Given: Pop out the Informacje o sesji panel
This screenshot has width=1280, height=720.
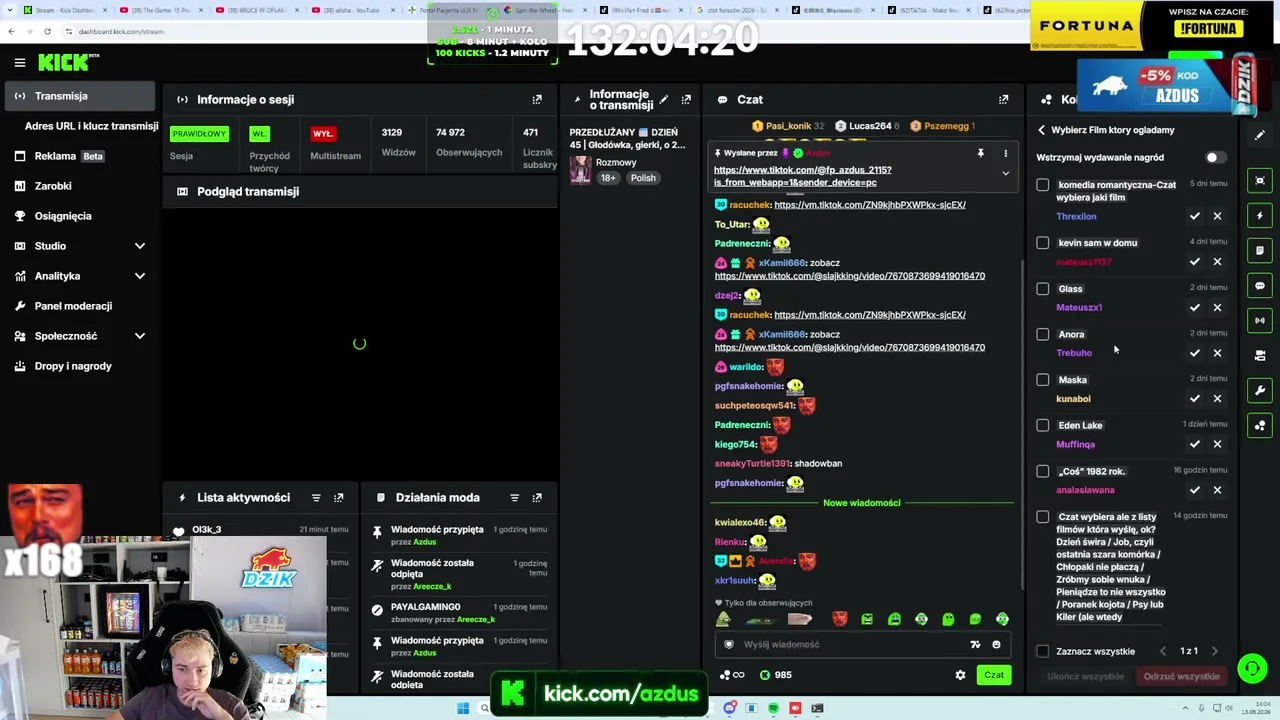Looking at the screenshot, I should (537, 100).
